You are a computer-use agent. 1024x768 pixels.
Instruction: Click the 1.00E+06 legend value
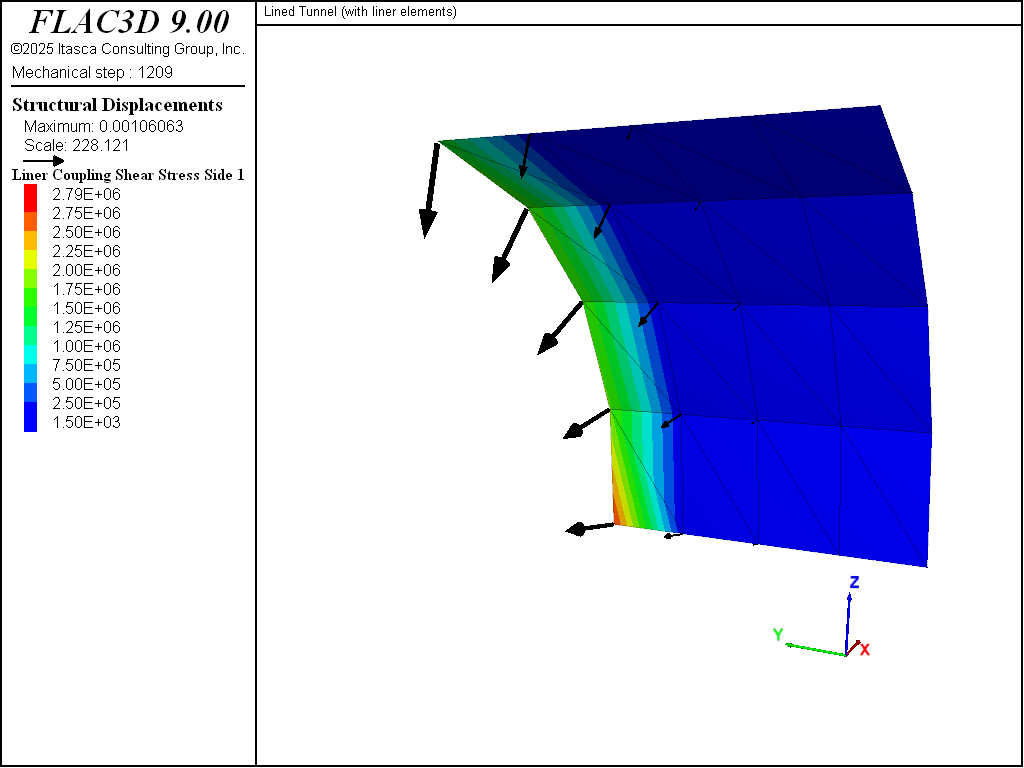click(86, 345)
